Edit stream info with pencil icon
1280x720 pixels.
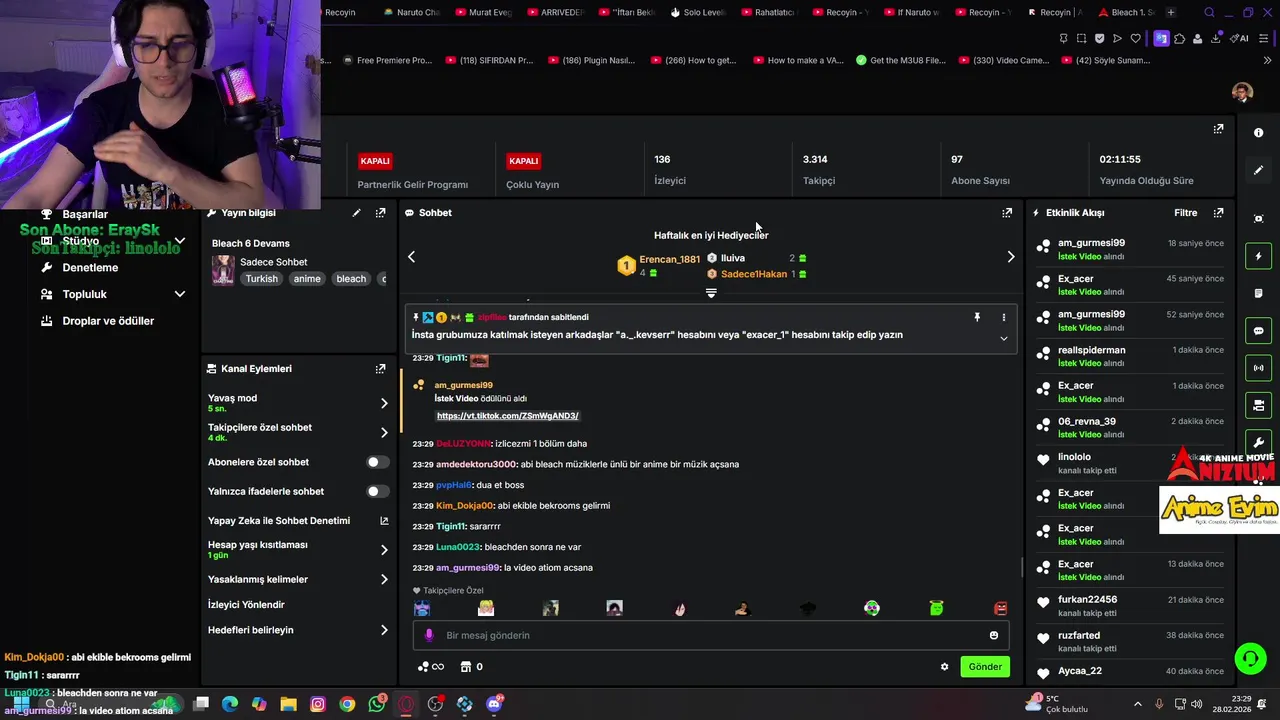click(x=356, y=213)
